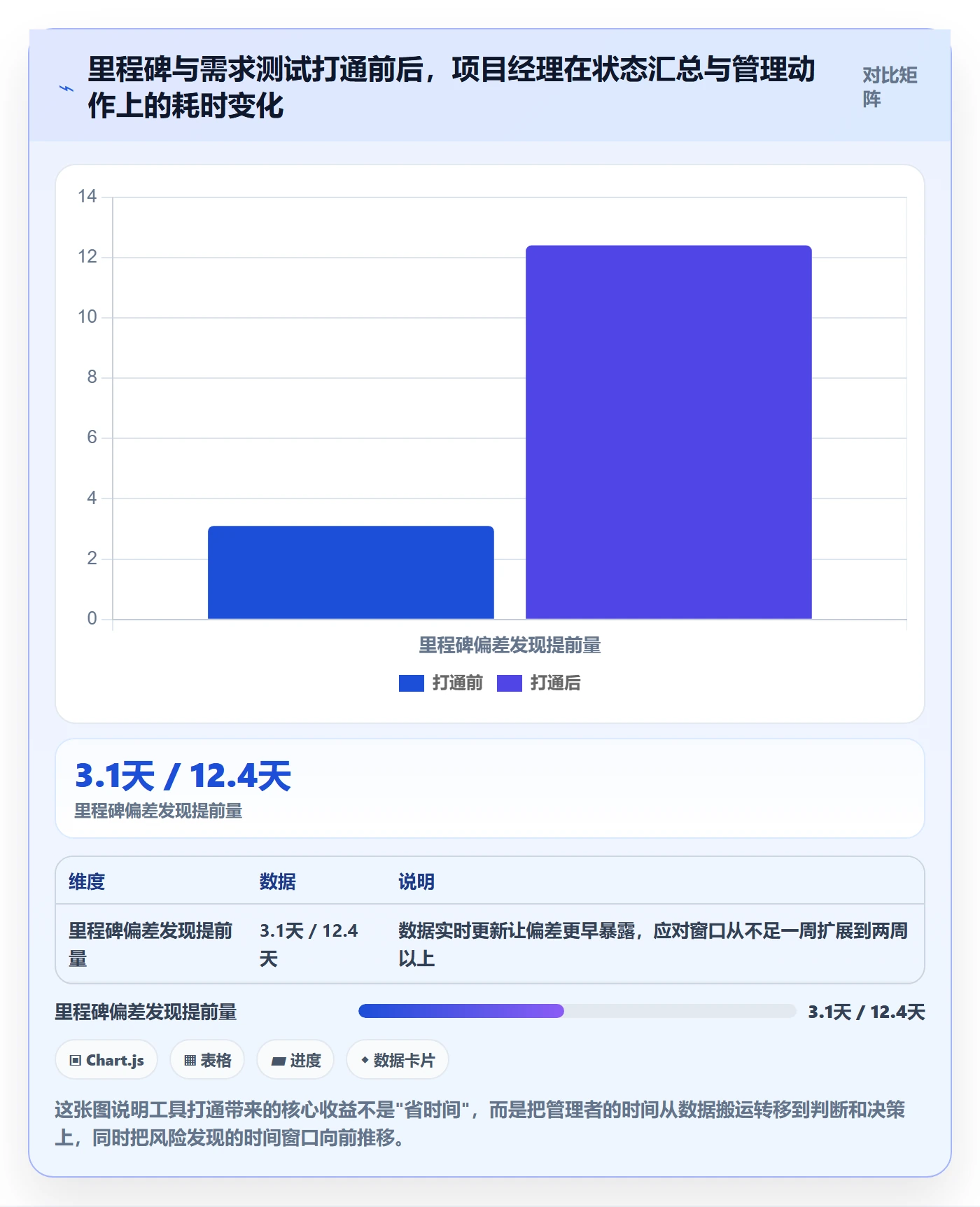
Task: Click the card title 里程碑与需求测试打通前后
Action: click(451, 88)
